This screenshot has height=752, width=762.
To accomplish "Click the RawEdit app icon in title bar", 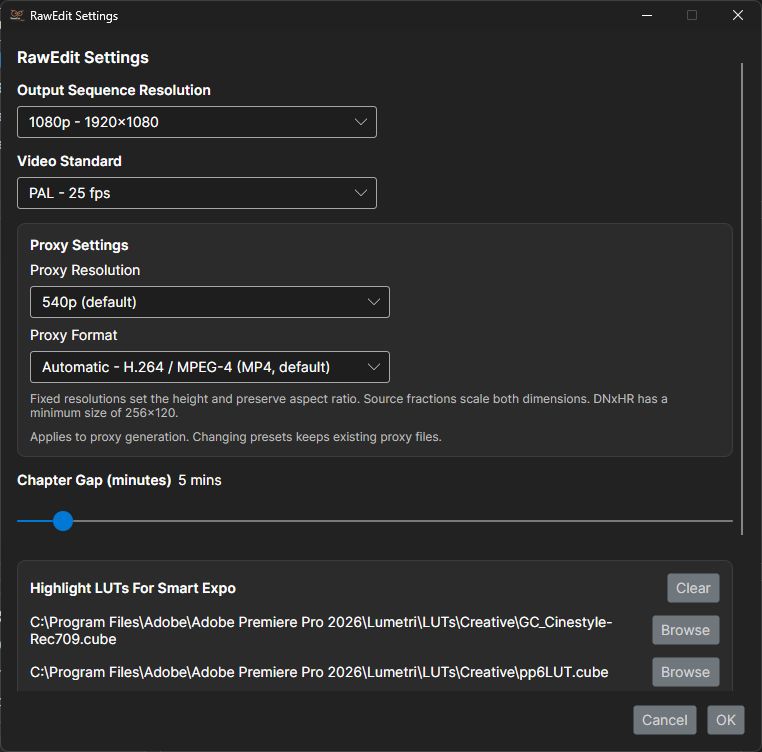I will coord(17,16).
